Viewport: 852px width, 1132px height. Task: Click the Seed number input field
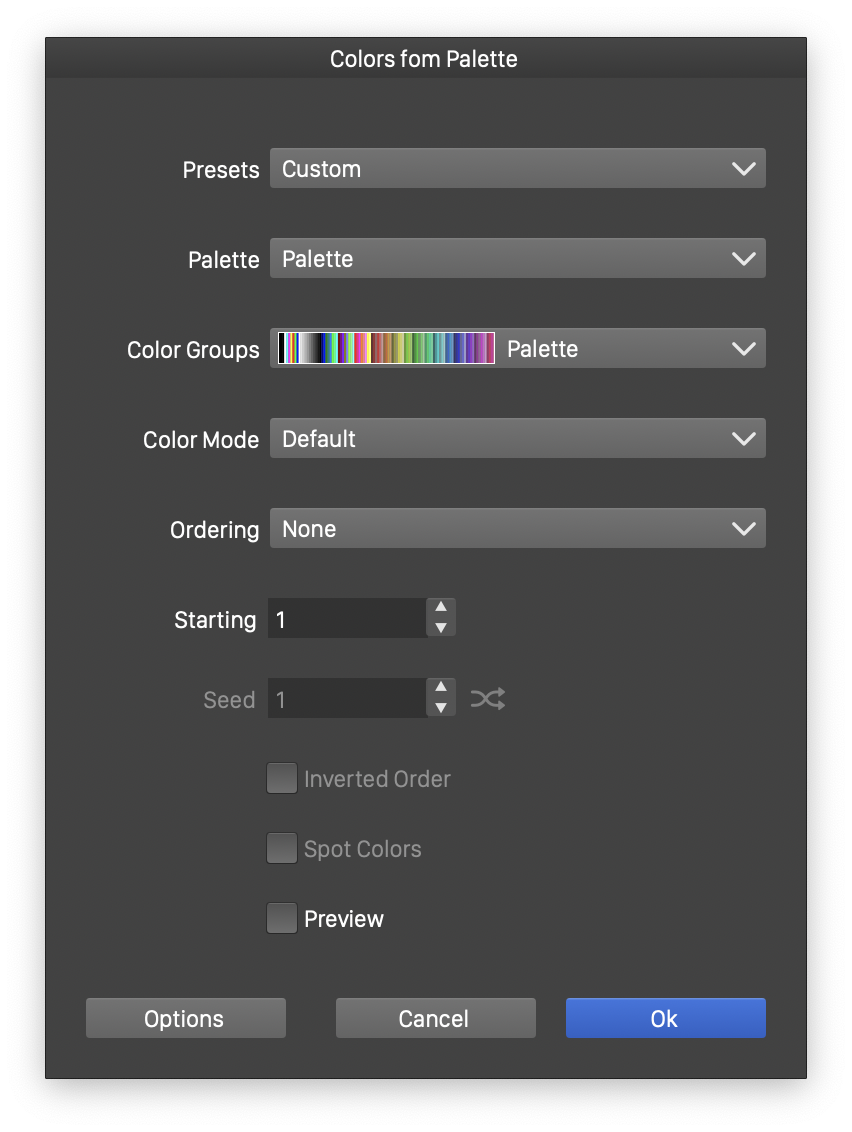tap(347, 699)
